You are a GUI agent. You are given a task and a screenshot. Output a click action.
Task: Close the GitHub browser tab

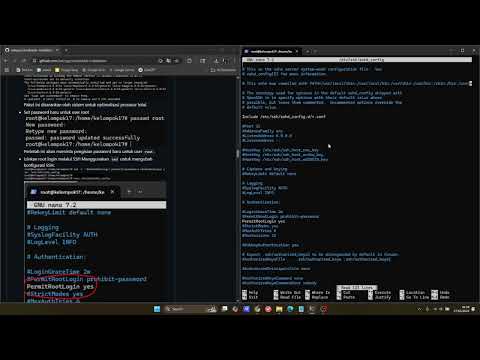(x=57, y=50)
